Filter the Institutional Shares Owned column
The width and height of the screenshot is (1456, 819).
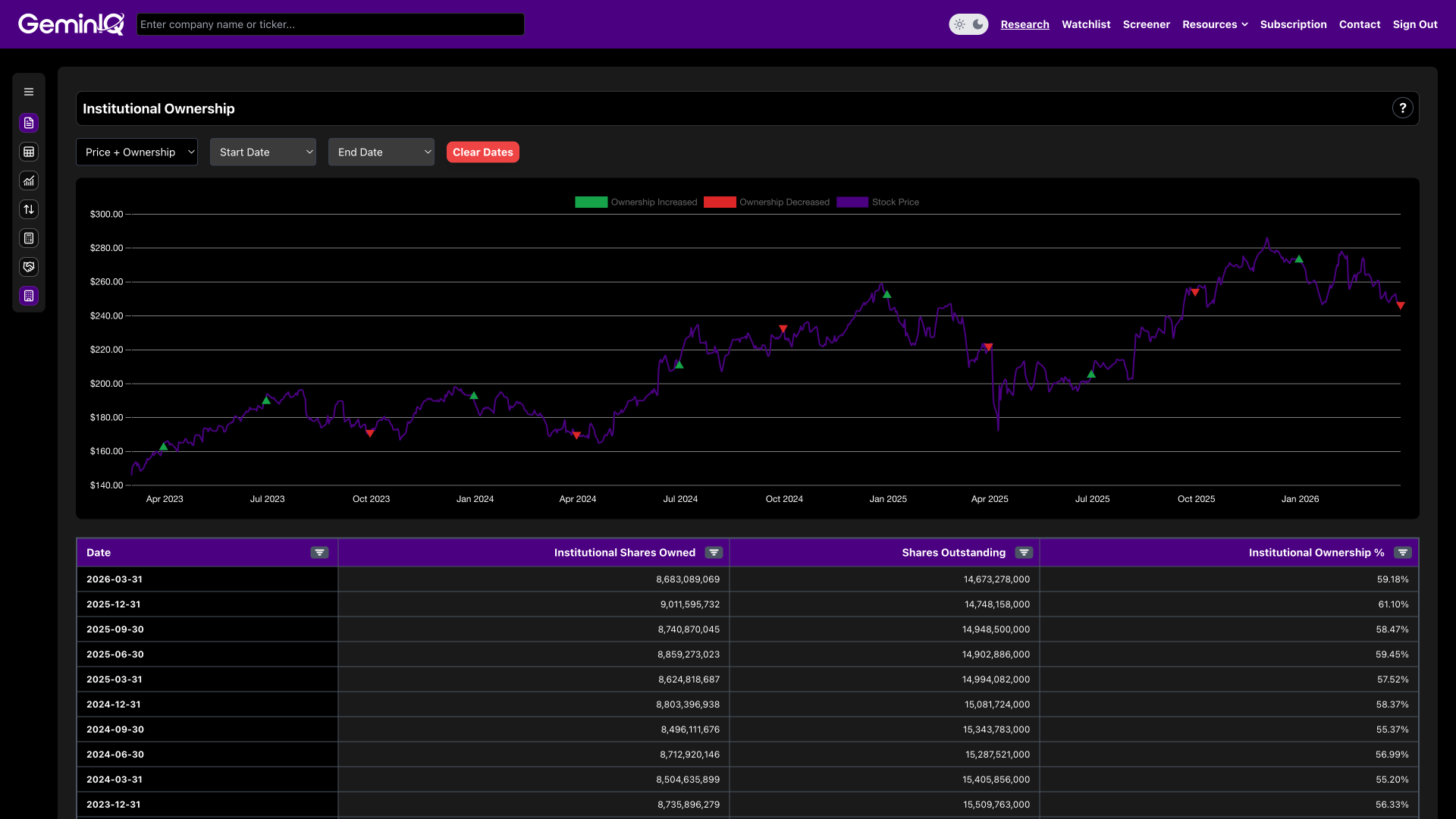(x=714, y=553)
